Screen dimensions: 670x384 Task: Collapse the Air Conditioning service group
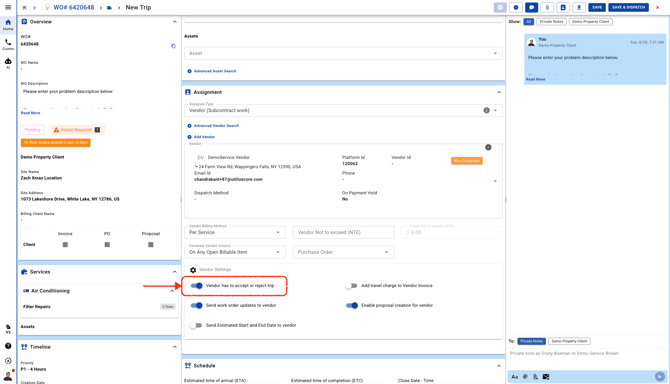(x=172, y=291)
